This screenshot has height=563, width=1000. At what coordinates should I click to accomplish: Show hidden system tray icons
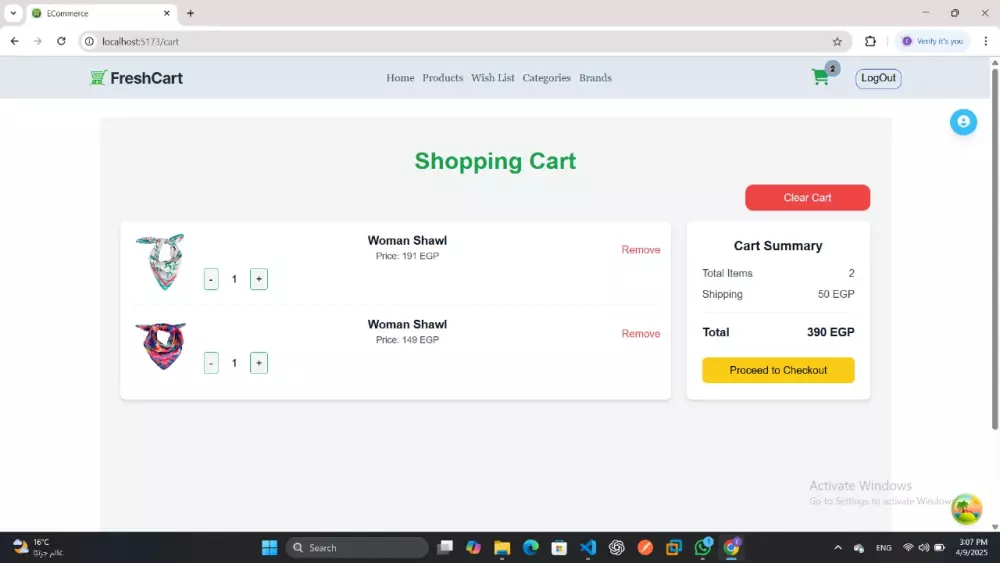coord(838,548)
